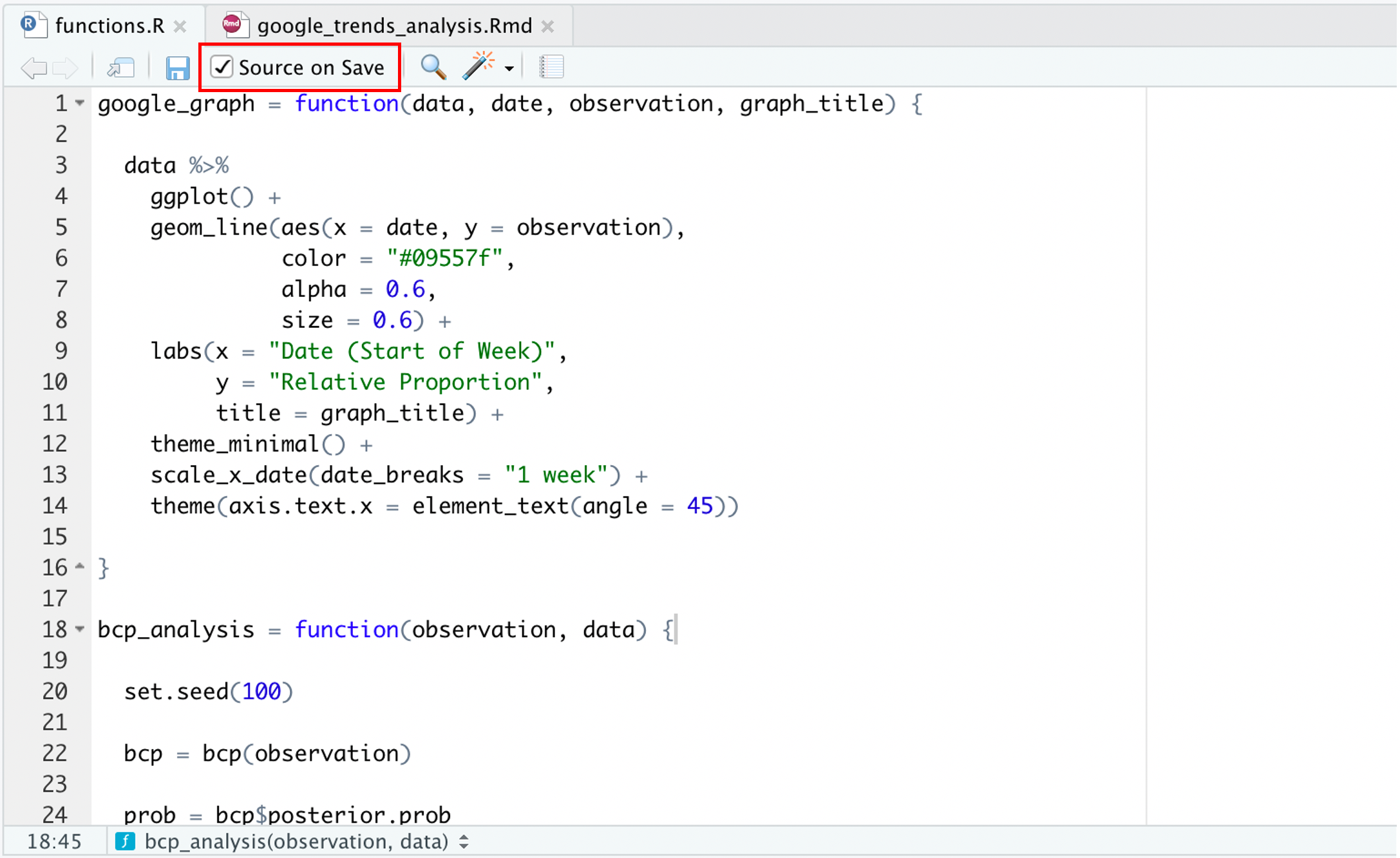This screenshot has height=858, width=1400.
Task: Close the functions.R tab
Action: point(180,26)
